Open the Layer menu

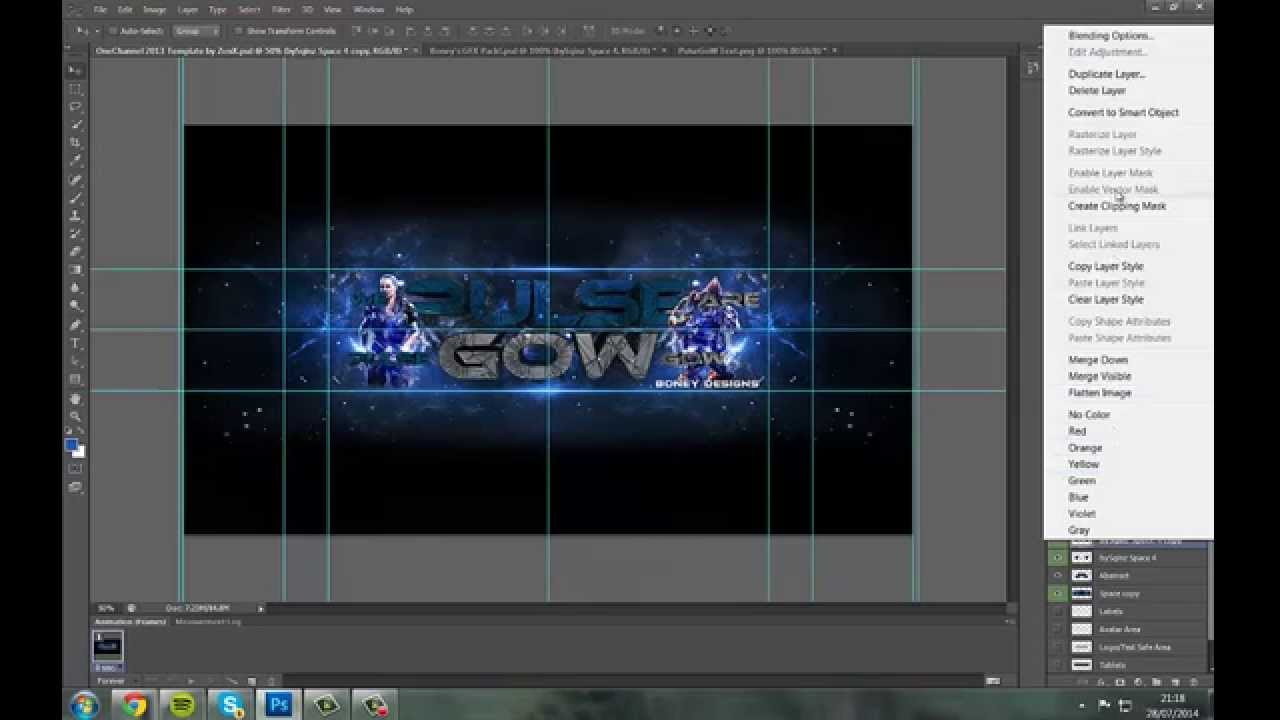(x=187, y=10)
